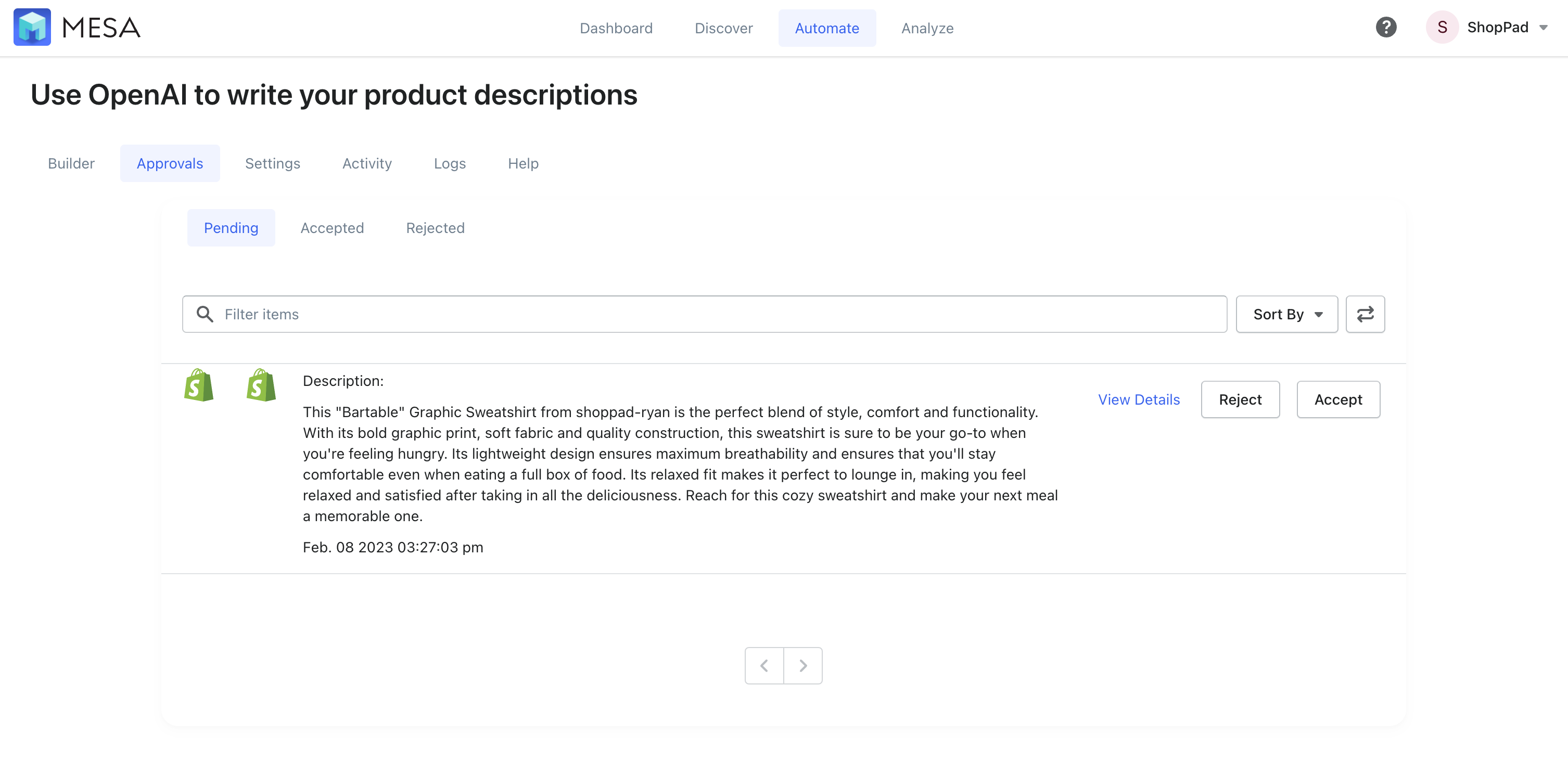1568x763 pixels.
Task: Go to next page with right chevron
Action: (803, 665)
